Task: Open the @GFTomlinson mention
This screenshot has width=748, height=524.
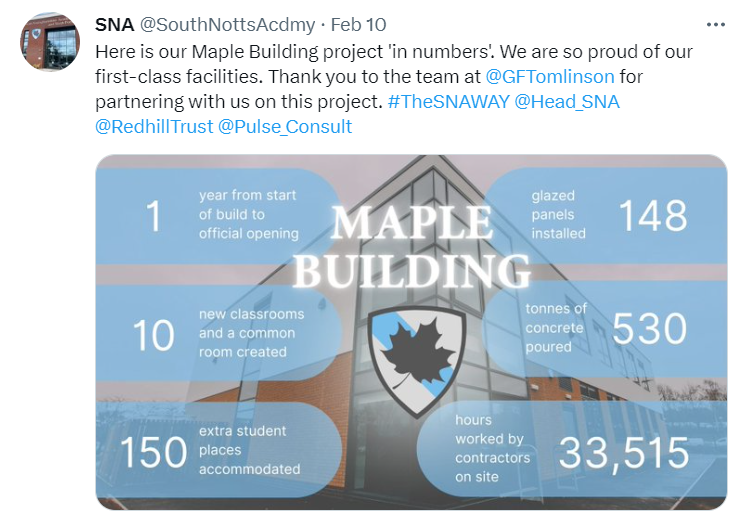Action: coord(550,76)
